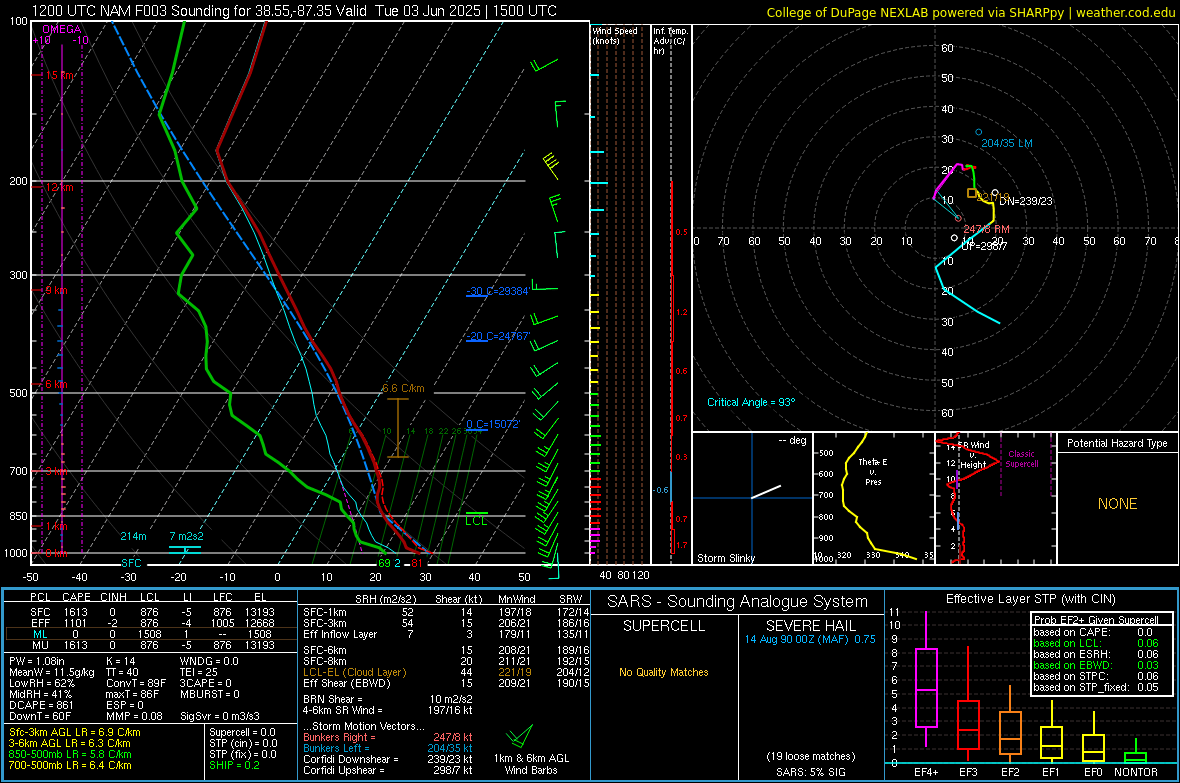The image size is (1180, 783).
Task: Click the Eff Shear (EBWD) row
Action: [446, 684]
